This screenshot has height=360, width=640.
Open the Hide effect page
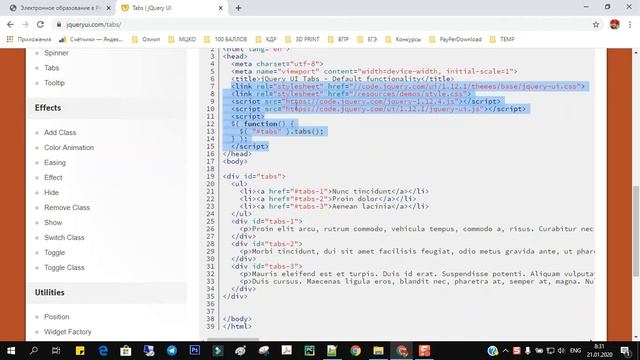tap(51, 193)
